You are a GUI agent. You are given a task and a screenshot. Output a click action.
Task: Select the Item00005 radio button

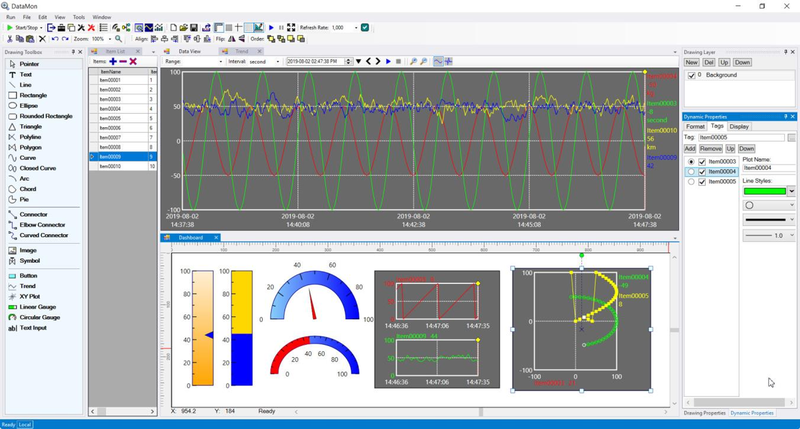(x=691, y=182)
